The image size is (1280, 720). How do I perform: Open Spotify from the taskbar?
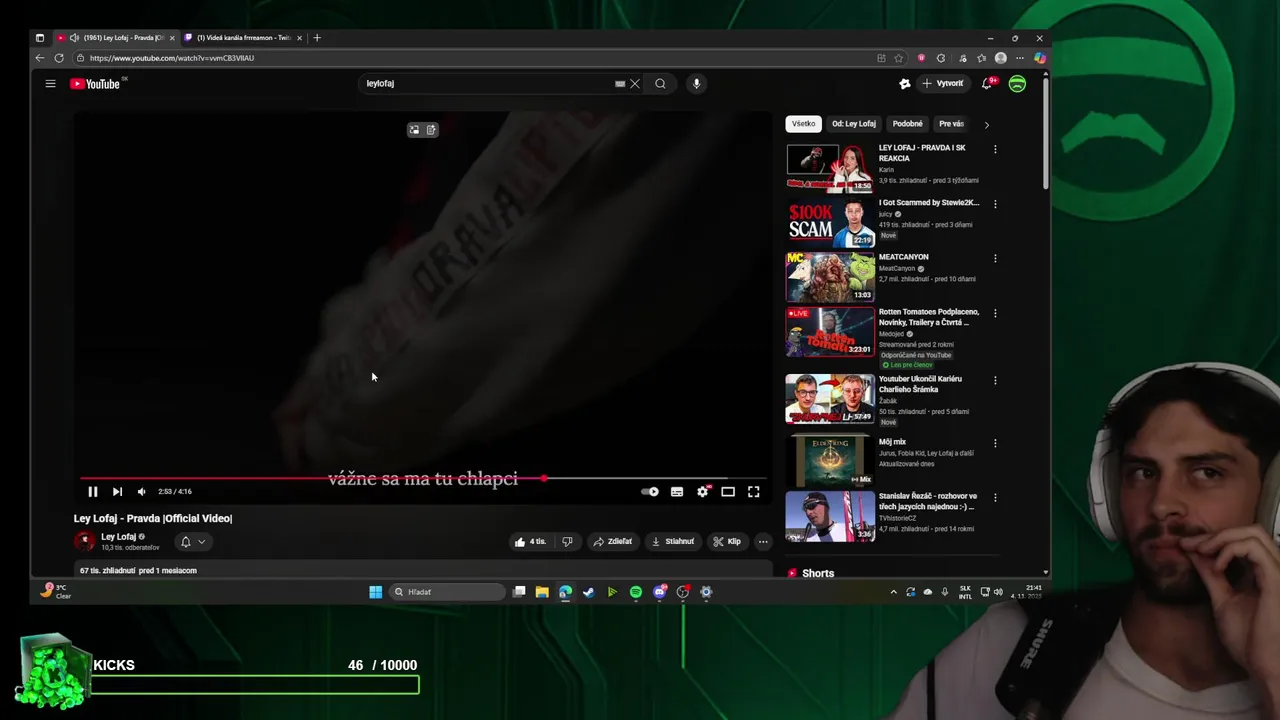coord(636,592)
